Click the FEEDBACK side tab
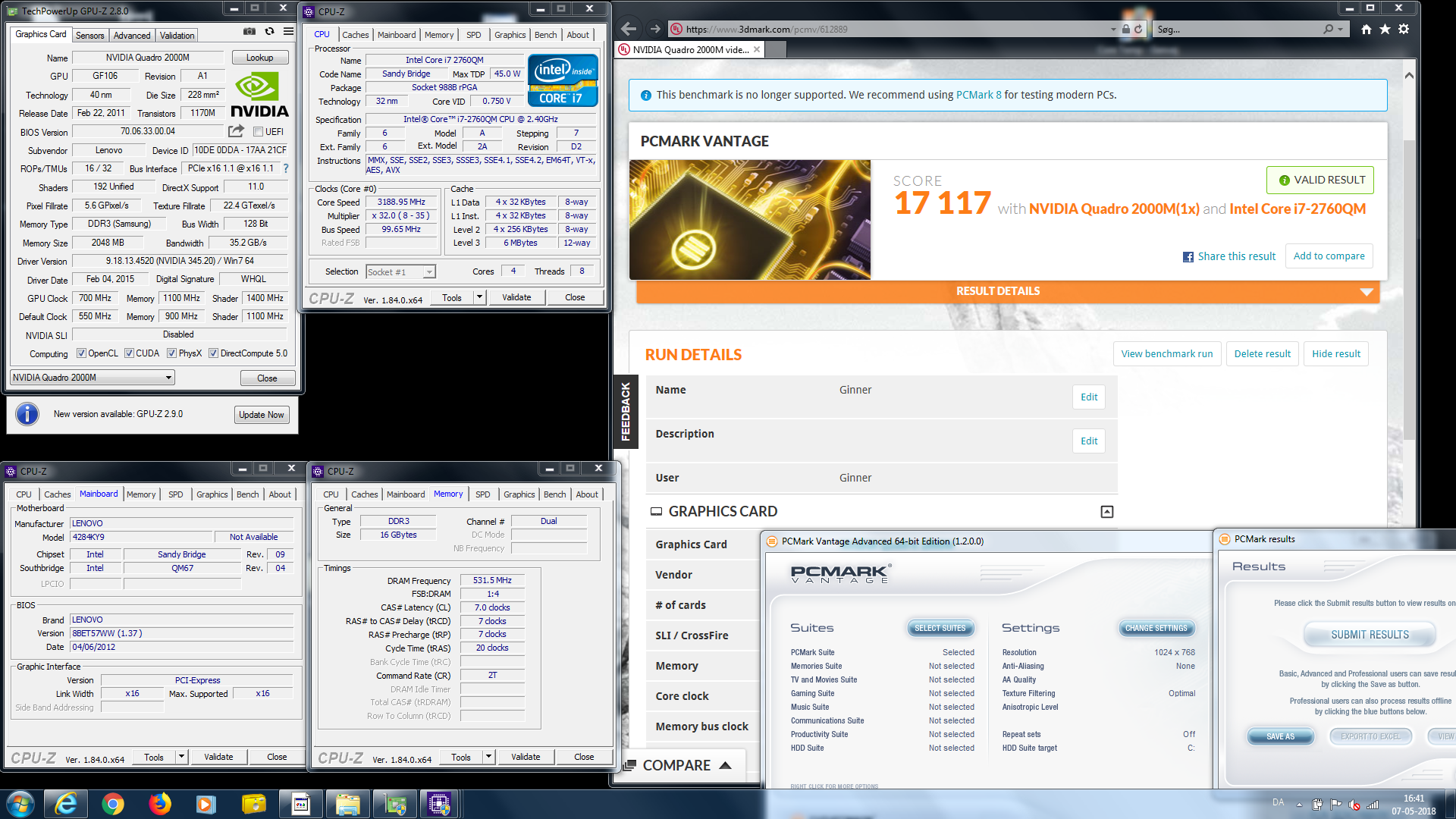1456x819 pixels. (x=626, y=412)
